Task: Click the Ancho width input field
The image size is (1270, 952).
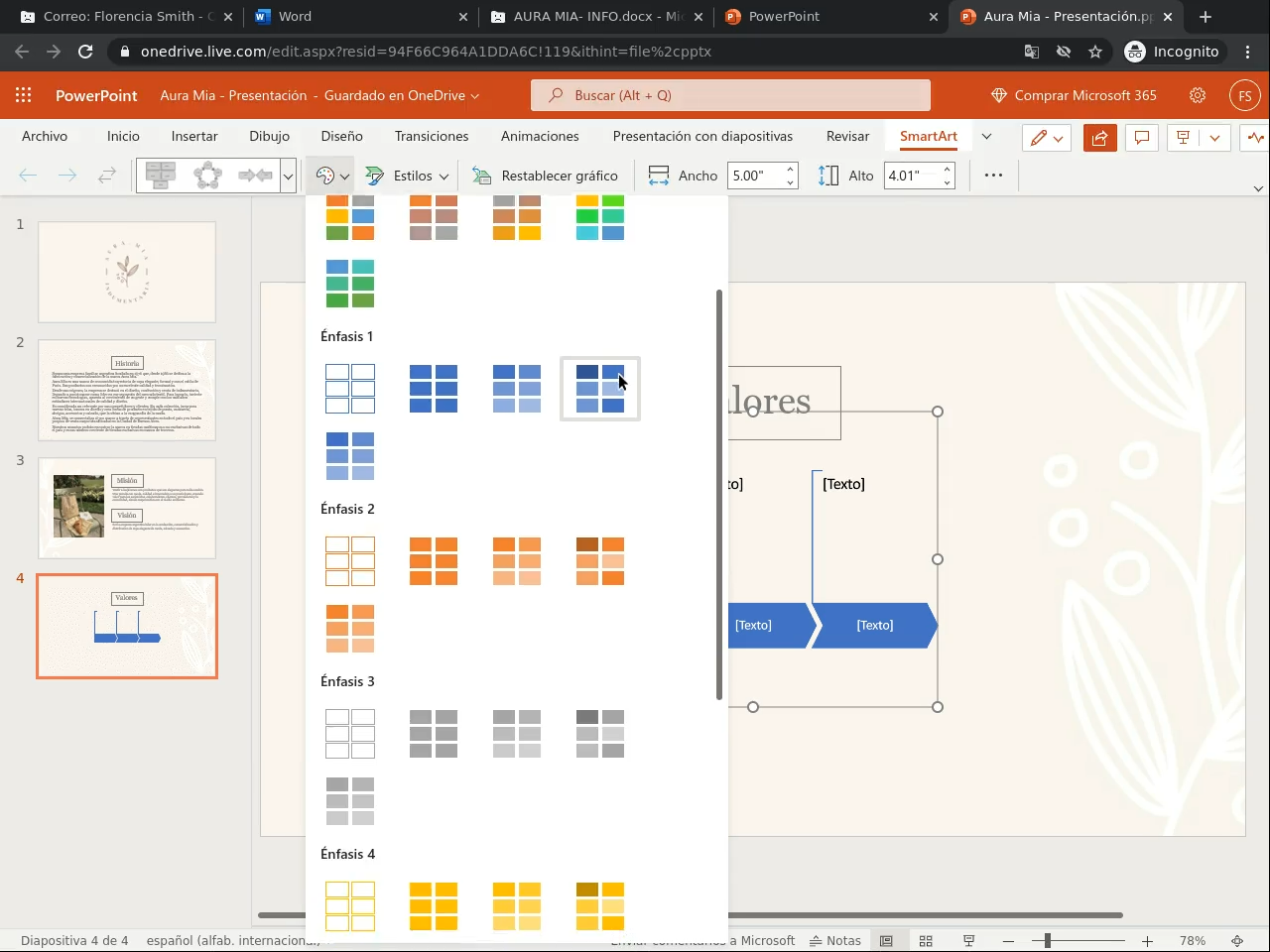Action: coord(755,176)
